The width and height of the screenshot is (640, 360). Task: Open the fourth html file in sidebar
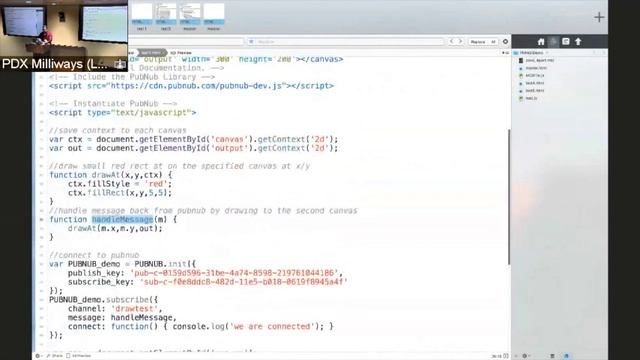coord(531,83)
